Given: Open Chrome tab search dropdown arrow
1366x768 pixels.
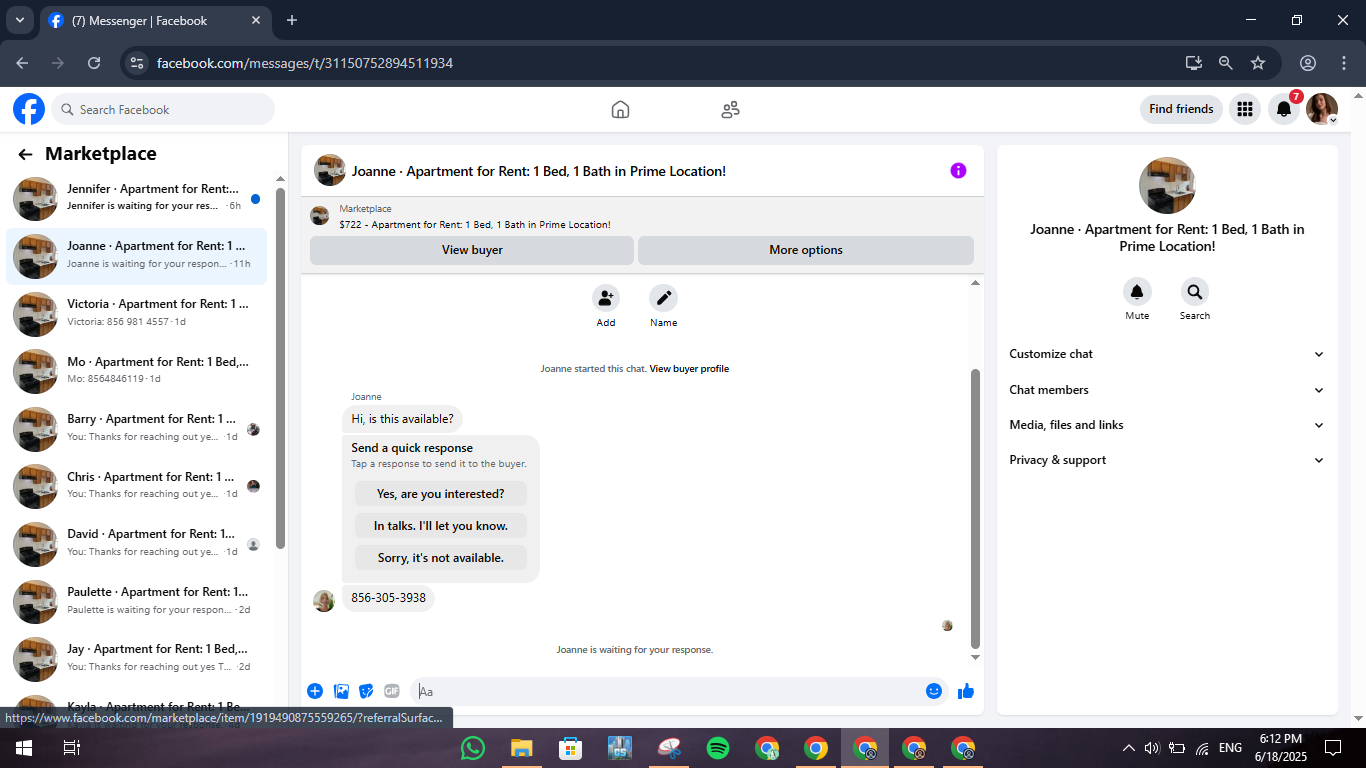Looking at the screenshot, I should (19, 20).
